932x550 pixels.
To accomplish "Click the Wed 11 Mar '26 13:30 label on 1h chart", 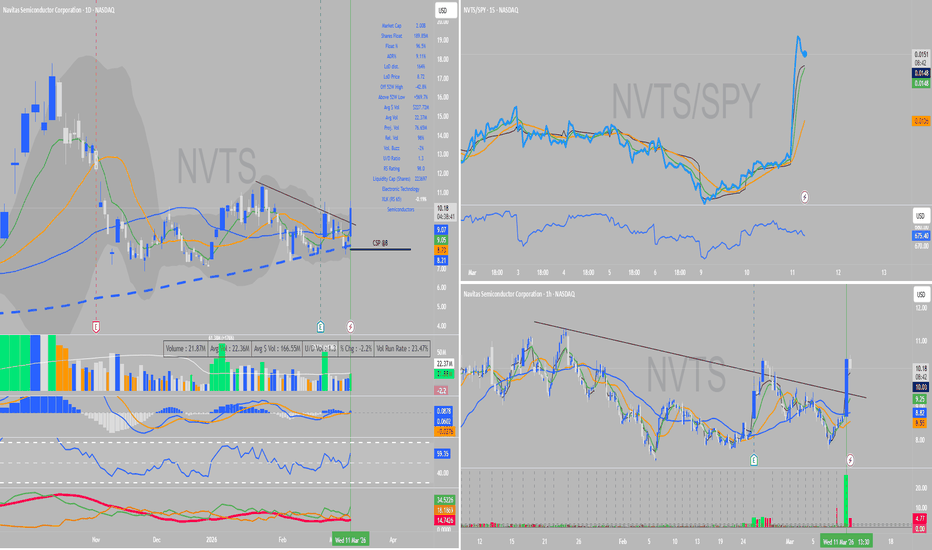I will [x=848, y=541].
